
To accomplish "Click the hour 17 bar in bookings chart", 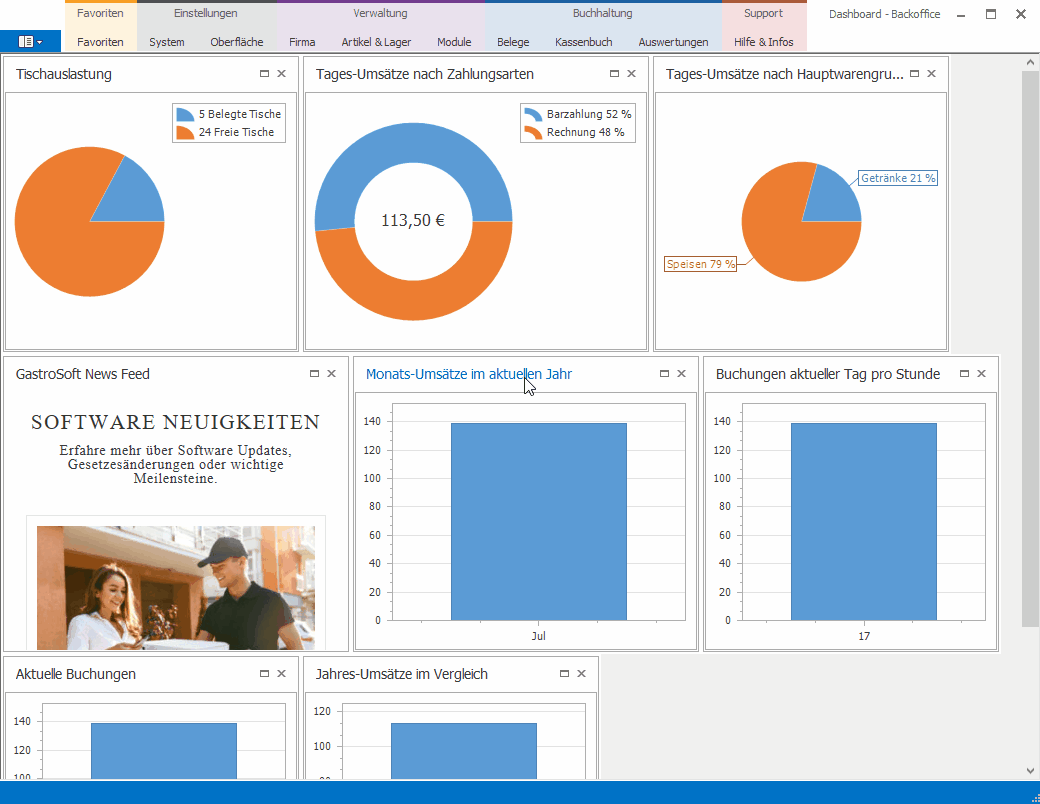I will click(x=864, y=521).
